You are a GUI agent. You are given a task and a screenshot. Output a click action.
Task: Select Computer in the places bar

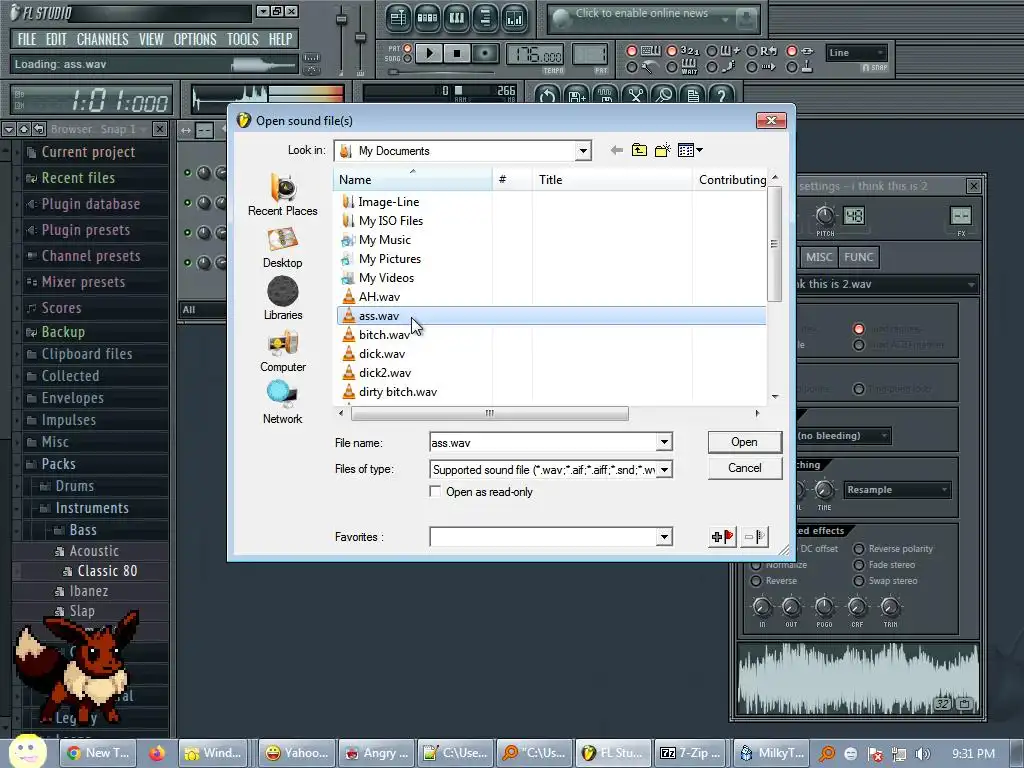coord(282,352)
